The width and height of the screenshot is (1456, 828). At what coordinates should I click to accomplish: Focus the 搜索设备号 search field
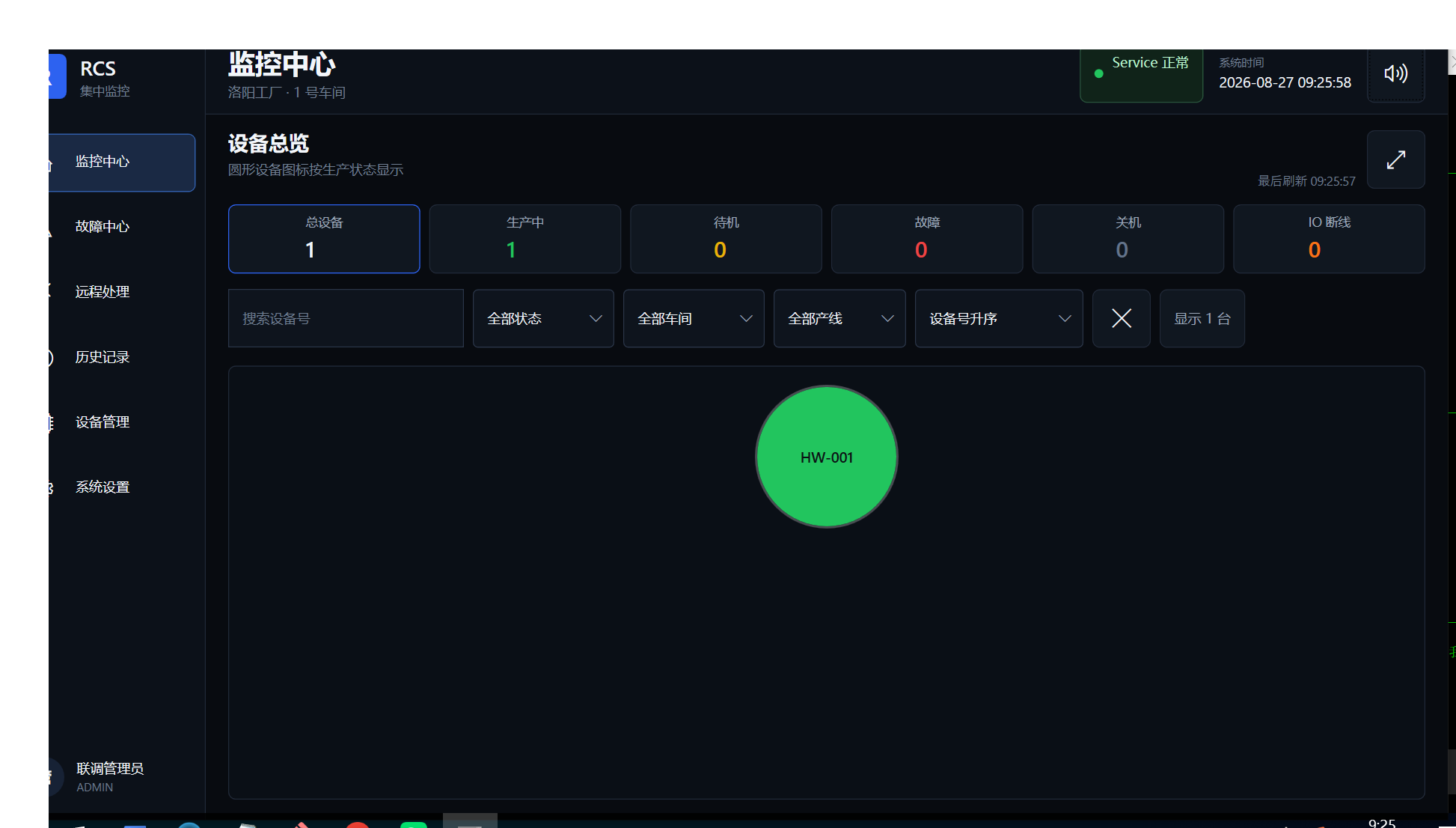click(x=346, y=318)
